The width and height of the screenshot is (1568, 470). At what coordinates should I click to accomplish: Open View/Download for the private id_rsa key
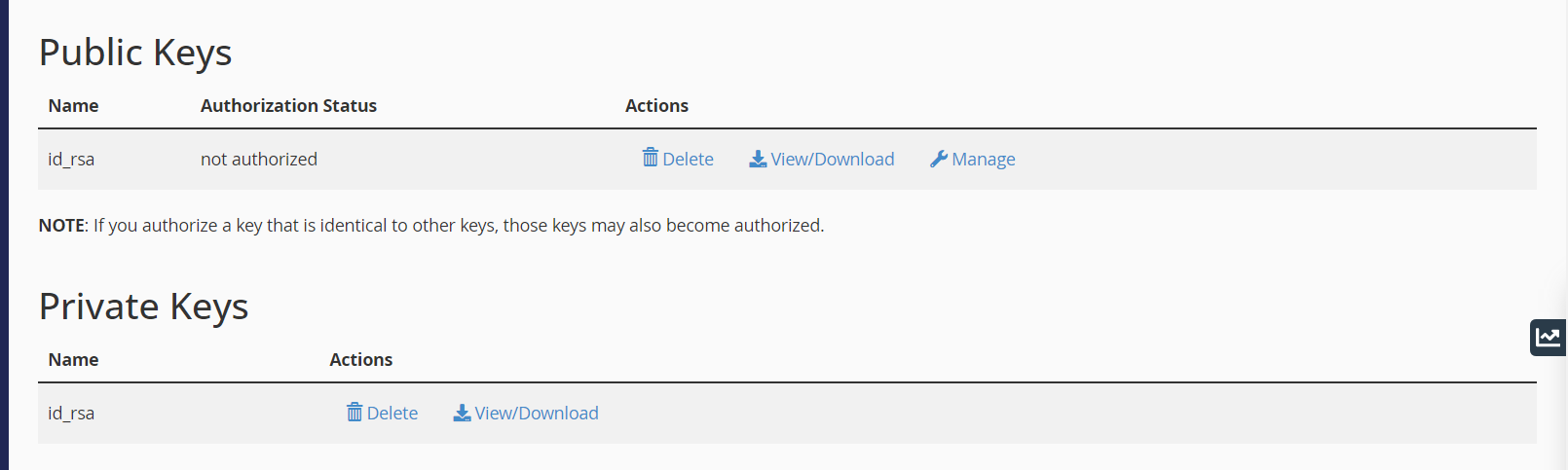tap(526, 413)
